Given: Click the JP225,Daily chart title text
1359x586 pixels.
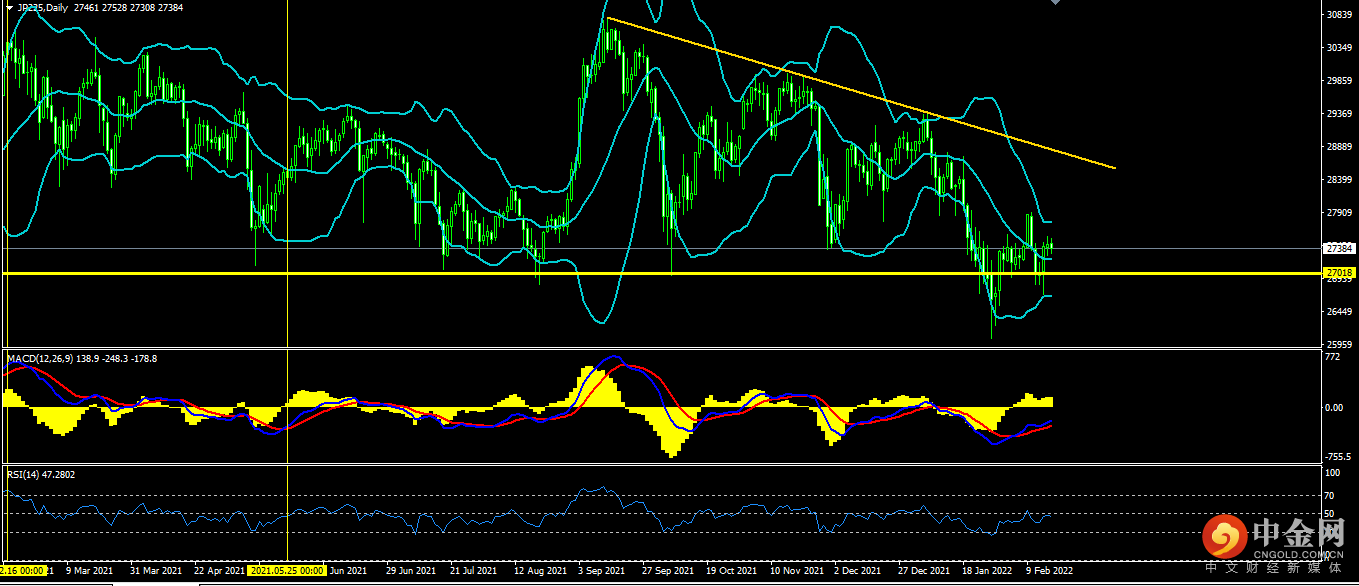Looking at the screenshot, I should point(44,7).
